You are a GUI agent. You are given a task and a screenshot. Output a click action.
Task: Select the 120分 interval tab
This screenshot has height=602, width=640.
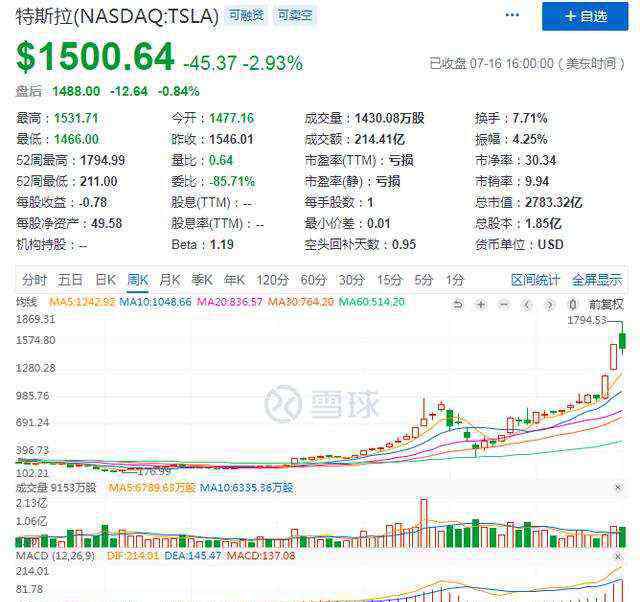[x=272, y=280]
